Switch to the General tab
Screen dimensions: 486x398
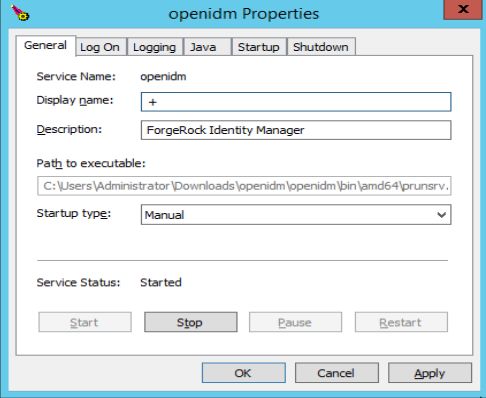coord(46,46)
